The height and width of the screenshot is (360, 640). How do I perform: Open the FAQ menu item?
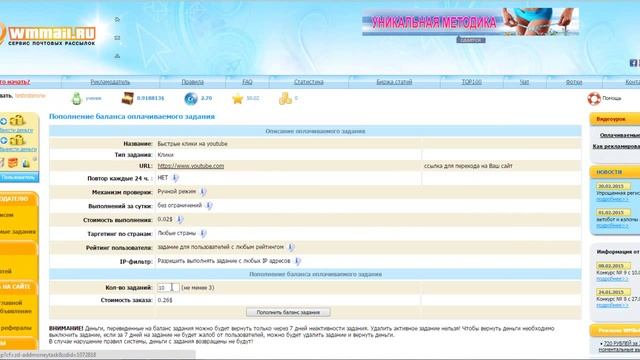click(x=247, y=82)
